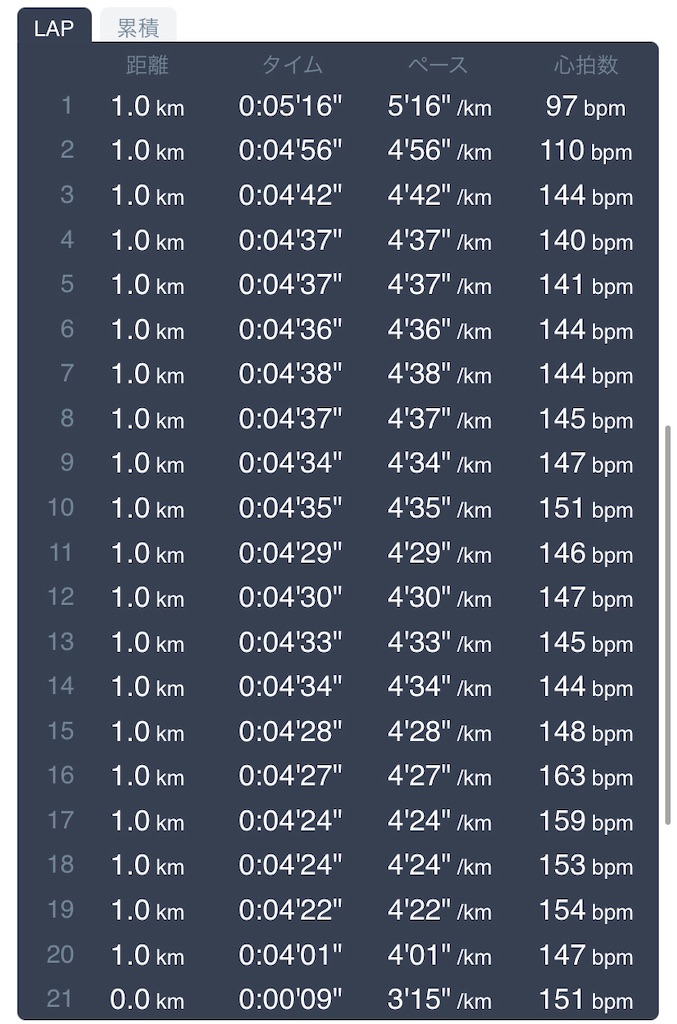
Task: Select lap 10 row with 151 bpm
Action: [x=338, y=507]
